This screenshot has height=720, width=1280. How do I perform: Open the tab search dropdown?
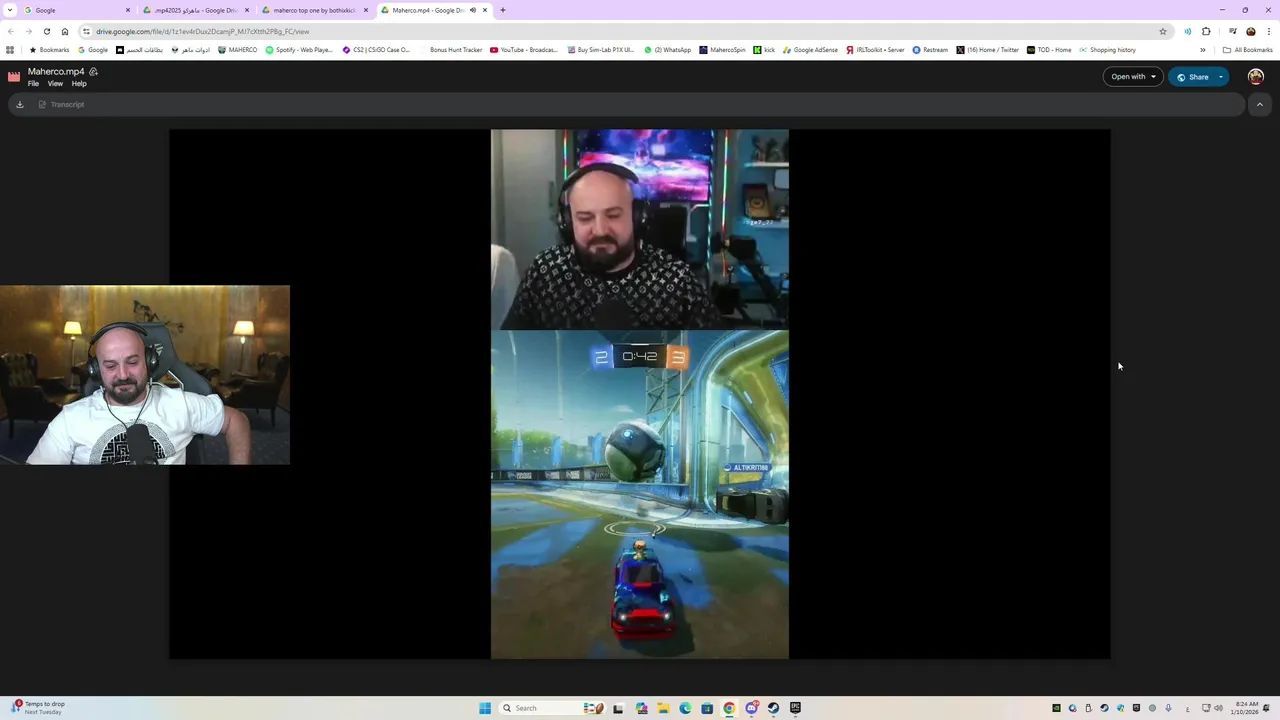[x=10, y=10]
